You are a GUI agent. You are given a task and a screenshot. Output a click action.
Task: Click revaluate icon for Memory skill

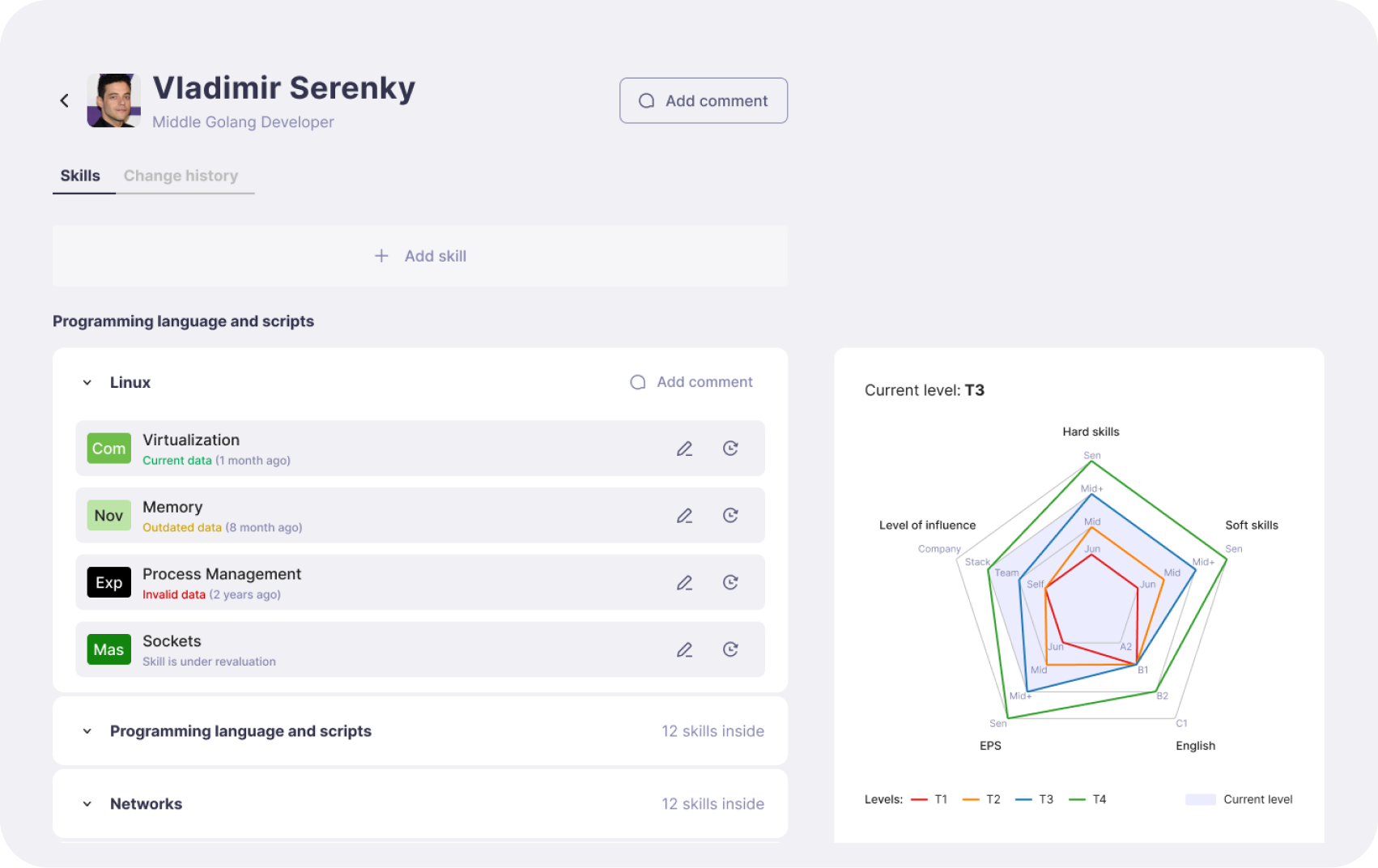pyautogui.click(x=730, y=516)
